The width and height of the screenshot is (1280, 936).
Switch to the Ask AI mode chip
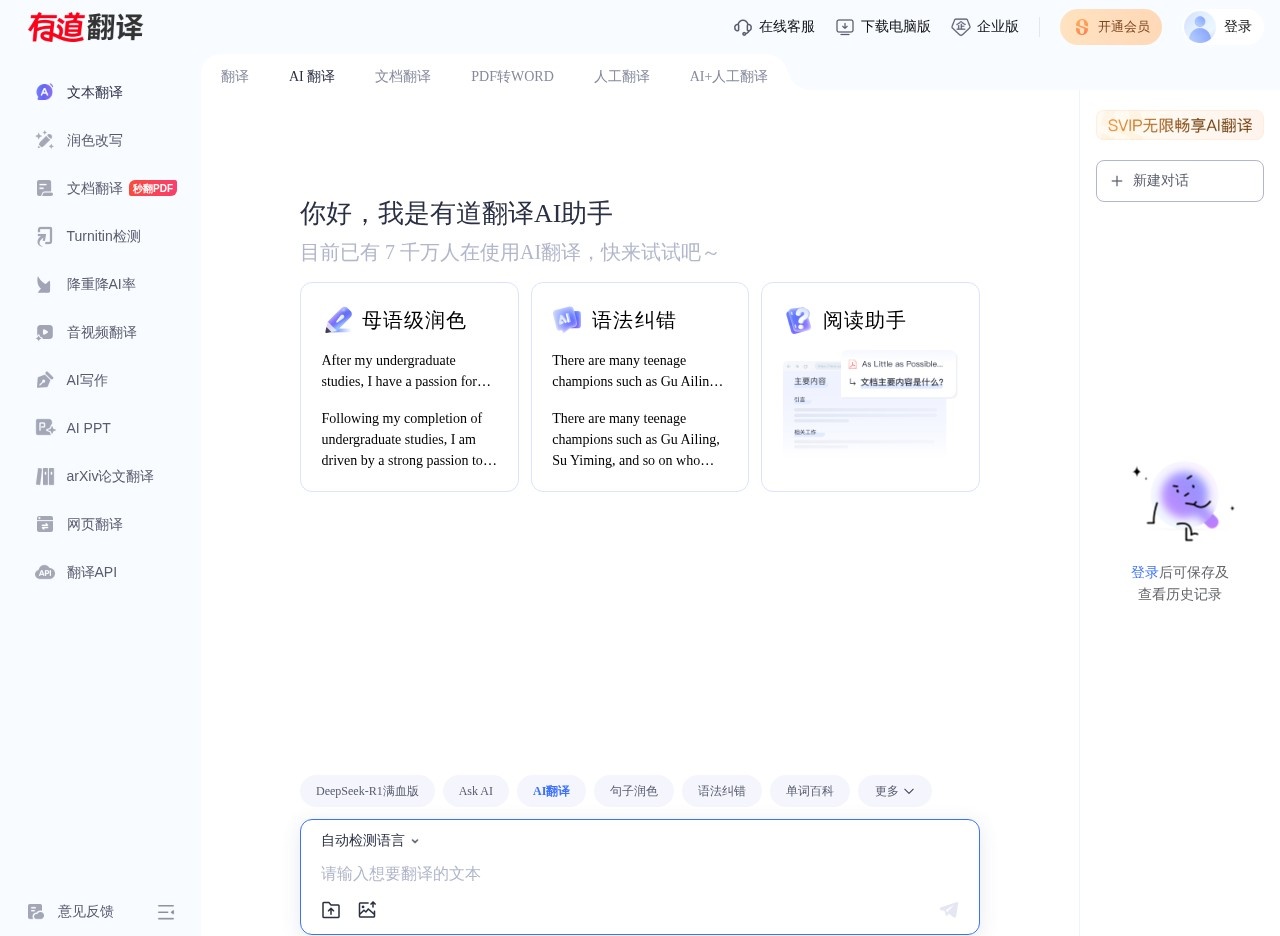click(x=475, y=791)
